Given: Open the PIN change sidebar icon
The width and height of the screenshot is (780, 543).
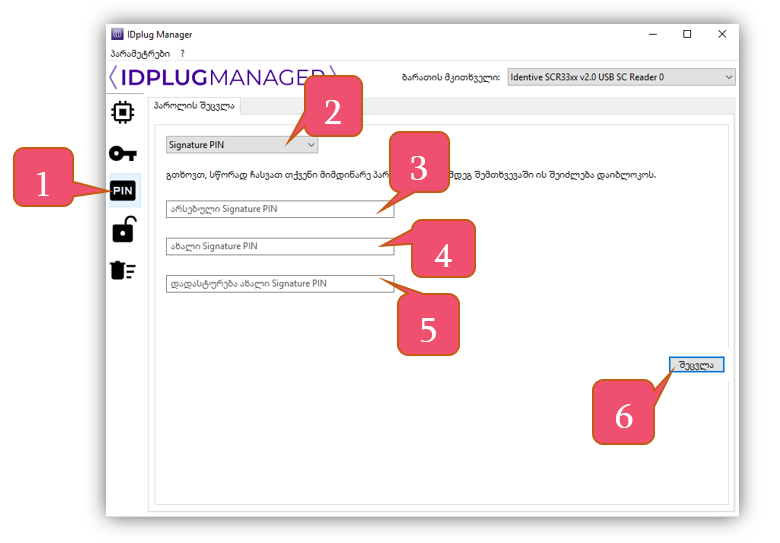Looking at the screenshot, I should tap(123, 191).
